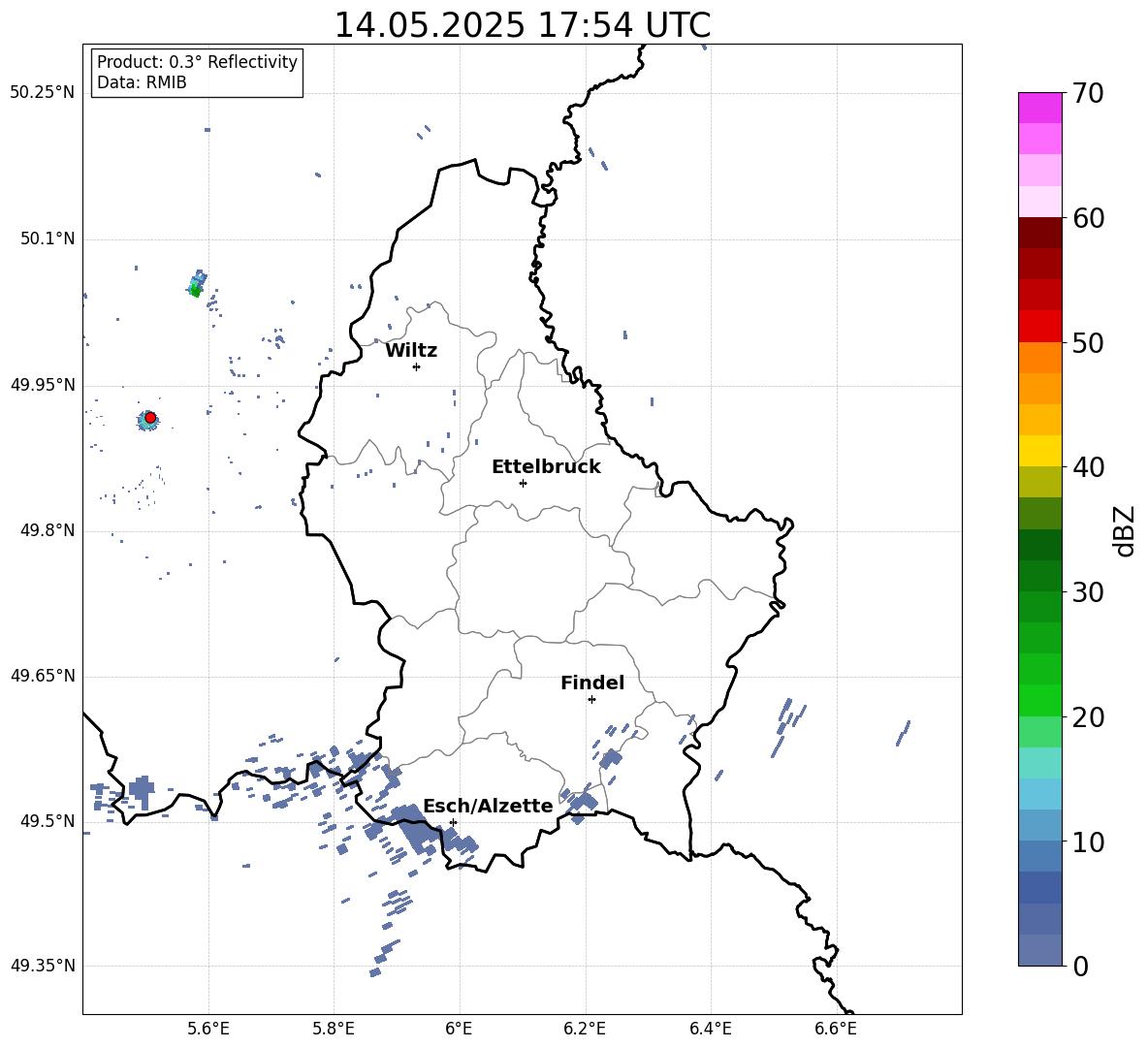The image size is (1148, 1048).
Task: Click the 'Product: 0.3° Reflectivity' text
Action: point(197,61)
